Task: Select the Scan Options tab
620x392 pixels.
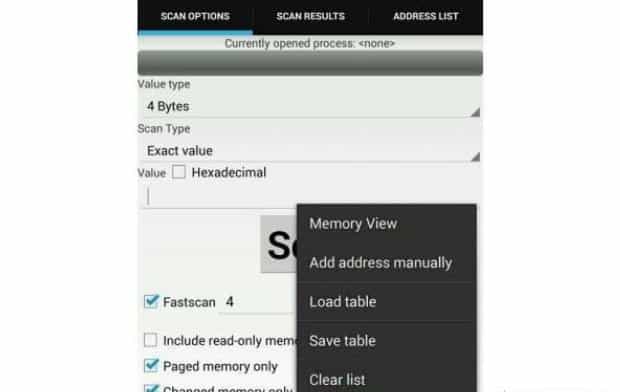Action: point(195,16)
